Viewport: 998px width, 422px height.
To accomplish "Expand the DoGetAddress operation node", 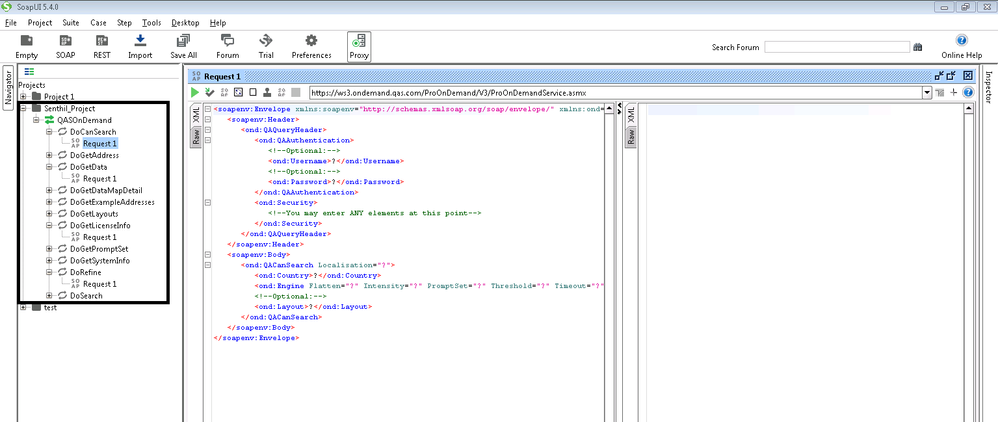I will [x=49, y=155].
